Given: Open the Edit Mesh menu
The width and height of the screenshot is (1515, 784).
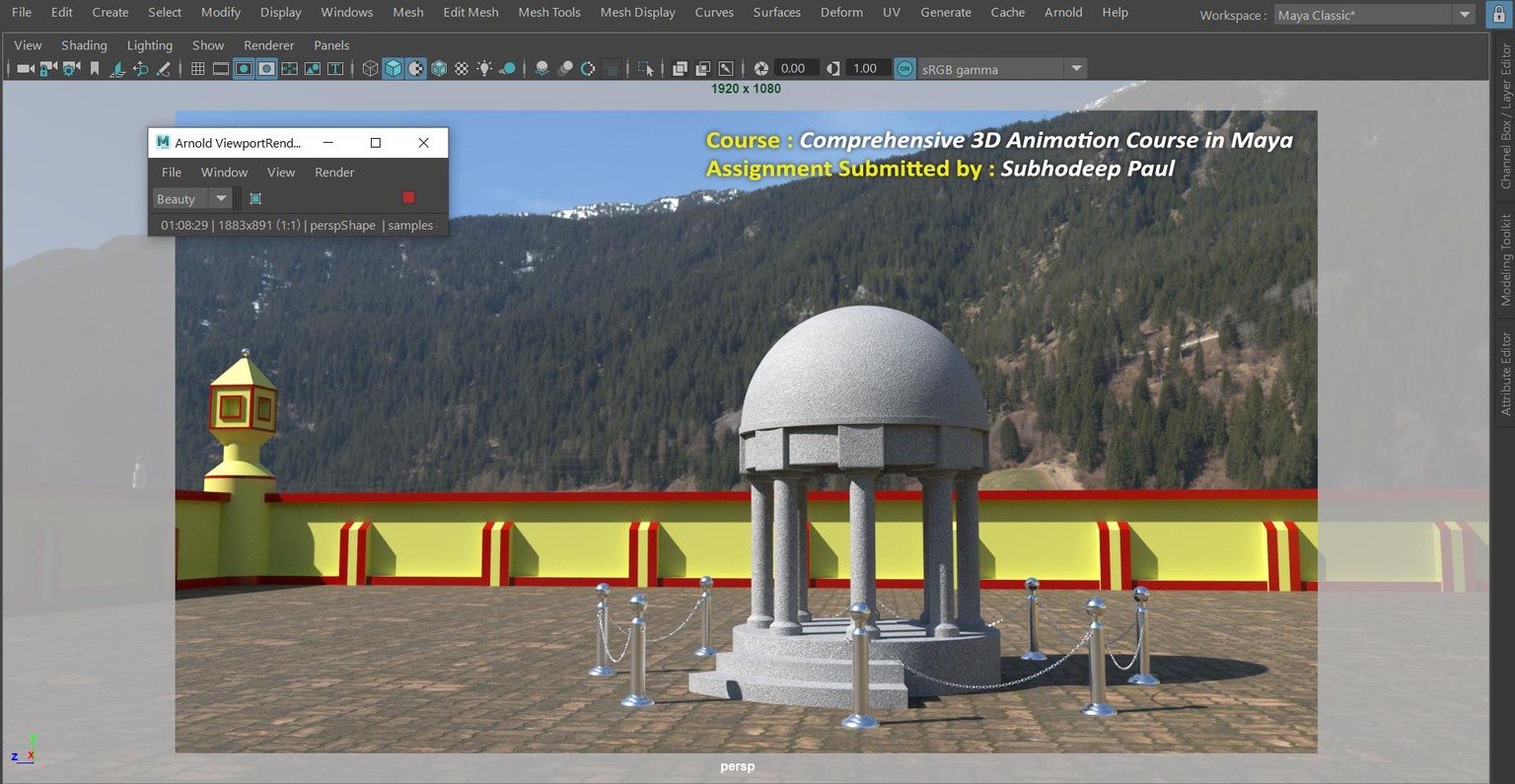Looking at the screenshot, I should pyautogui.click(x=470, y=12).
